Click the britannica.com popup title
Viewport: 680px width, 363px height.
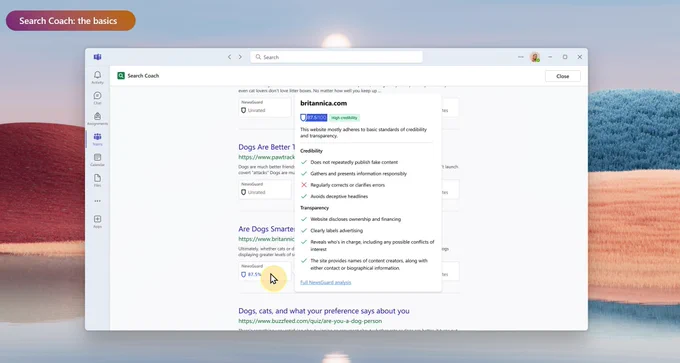pyautogui.click(x=324, y=103)
